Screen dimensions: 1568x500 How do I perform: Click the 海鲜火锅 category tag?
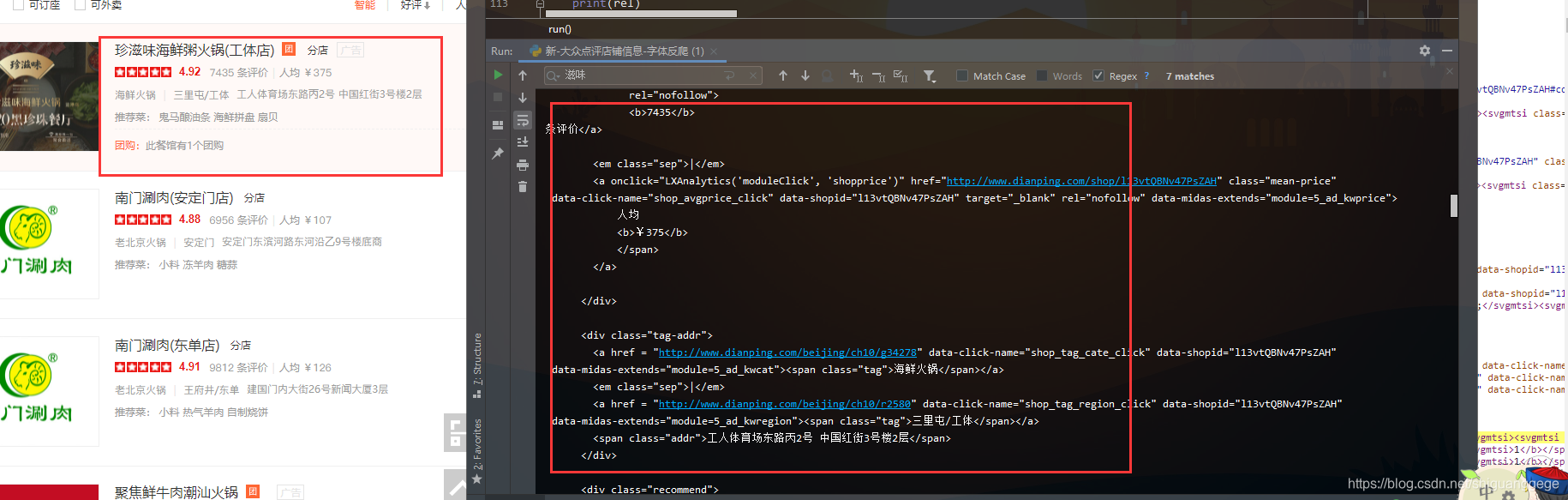[135, 95]
